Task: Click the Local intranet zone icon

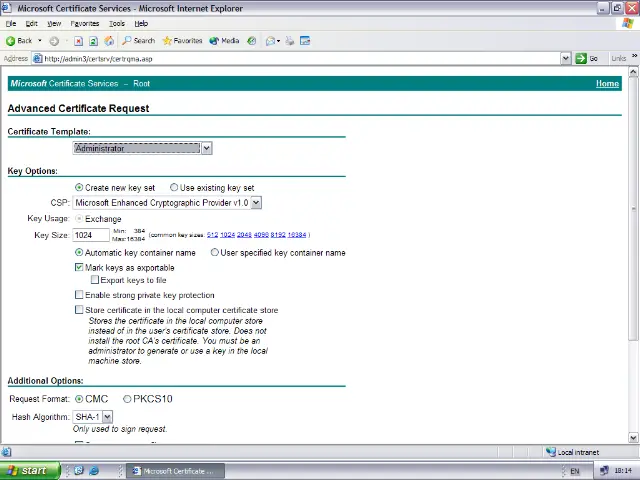Action: click(x=551, y=452)
